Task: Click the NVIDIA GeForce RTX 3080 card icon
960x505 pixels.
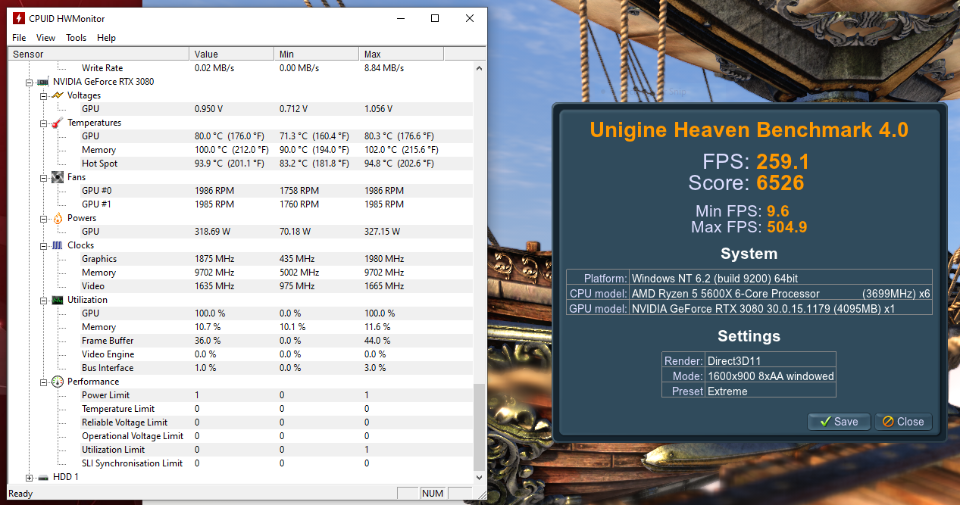Action: [x=43, y=82]
